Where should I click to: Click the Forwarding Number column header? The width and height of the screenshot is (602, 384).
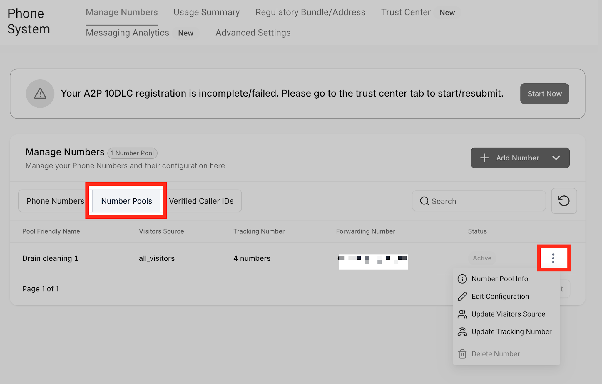pos(366,231)
